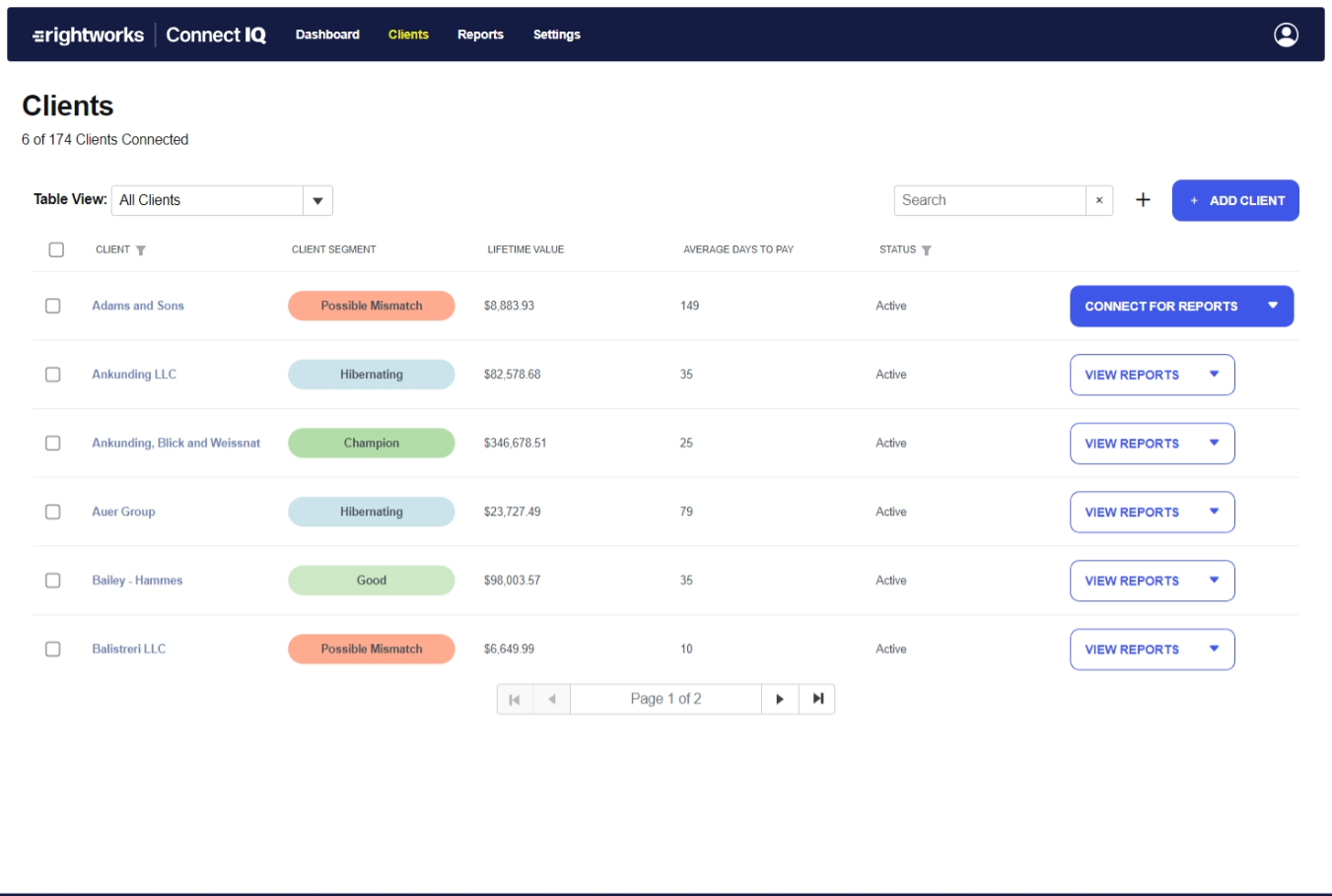Open the View Reports dropdown for Ankunding LLC
1332x896 pixels.
1216,375
